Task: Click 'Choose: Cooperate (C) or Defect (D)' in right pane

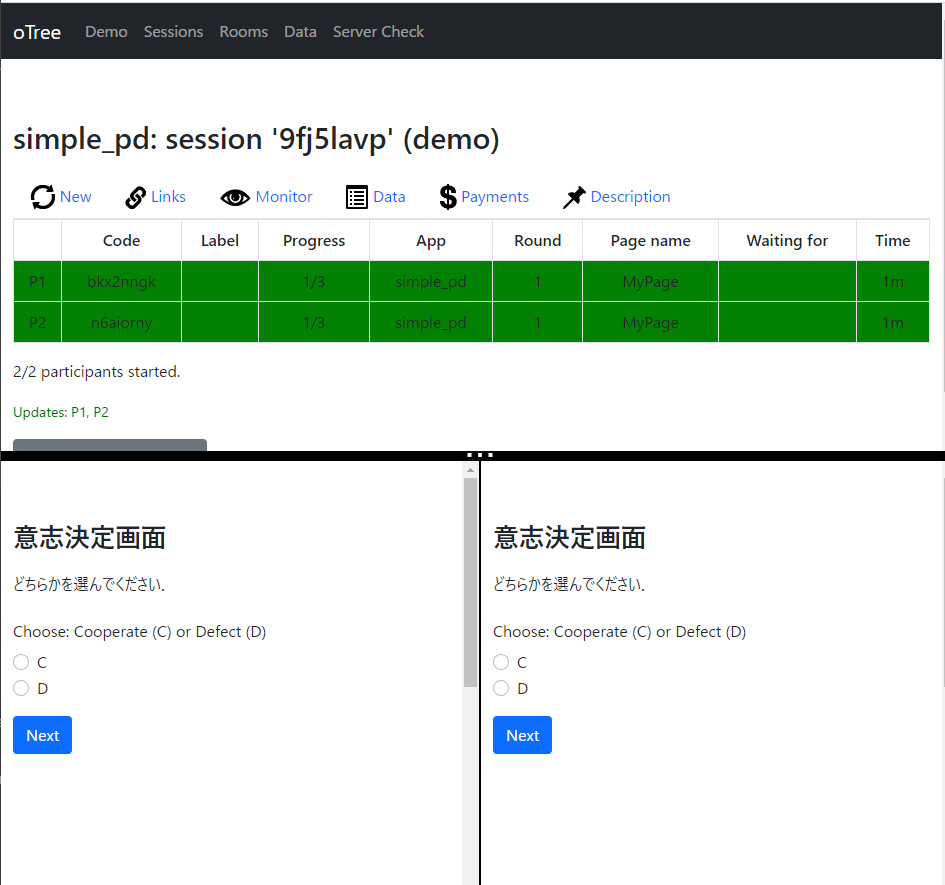Action: coord(620,632)
